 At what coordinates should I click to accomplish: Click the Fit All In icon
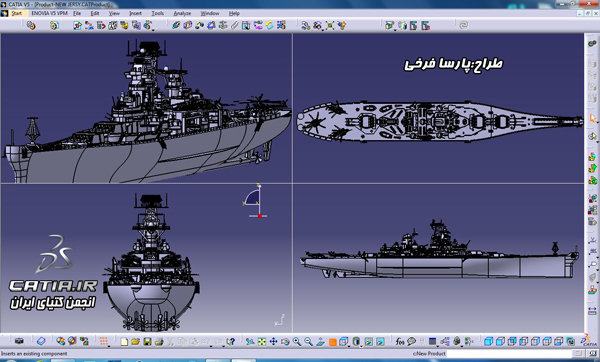[261, 341]
